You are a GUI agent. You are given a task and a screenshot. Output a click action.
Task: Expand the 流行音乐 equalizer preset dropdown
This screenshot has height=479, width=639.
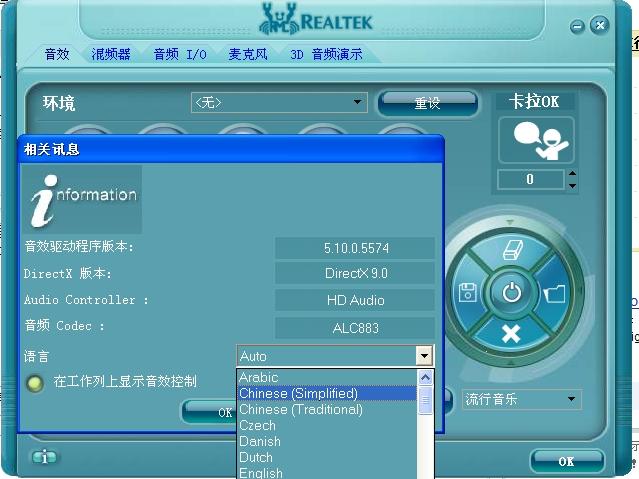point(571,399)
